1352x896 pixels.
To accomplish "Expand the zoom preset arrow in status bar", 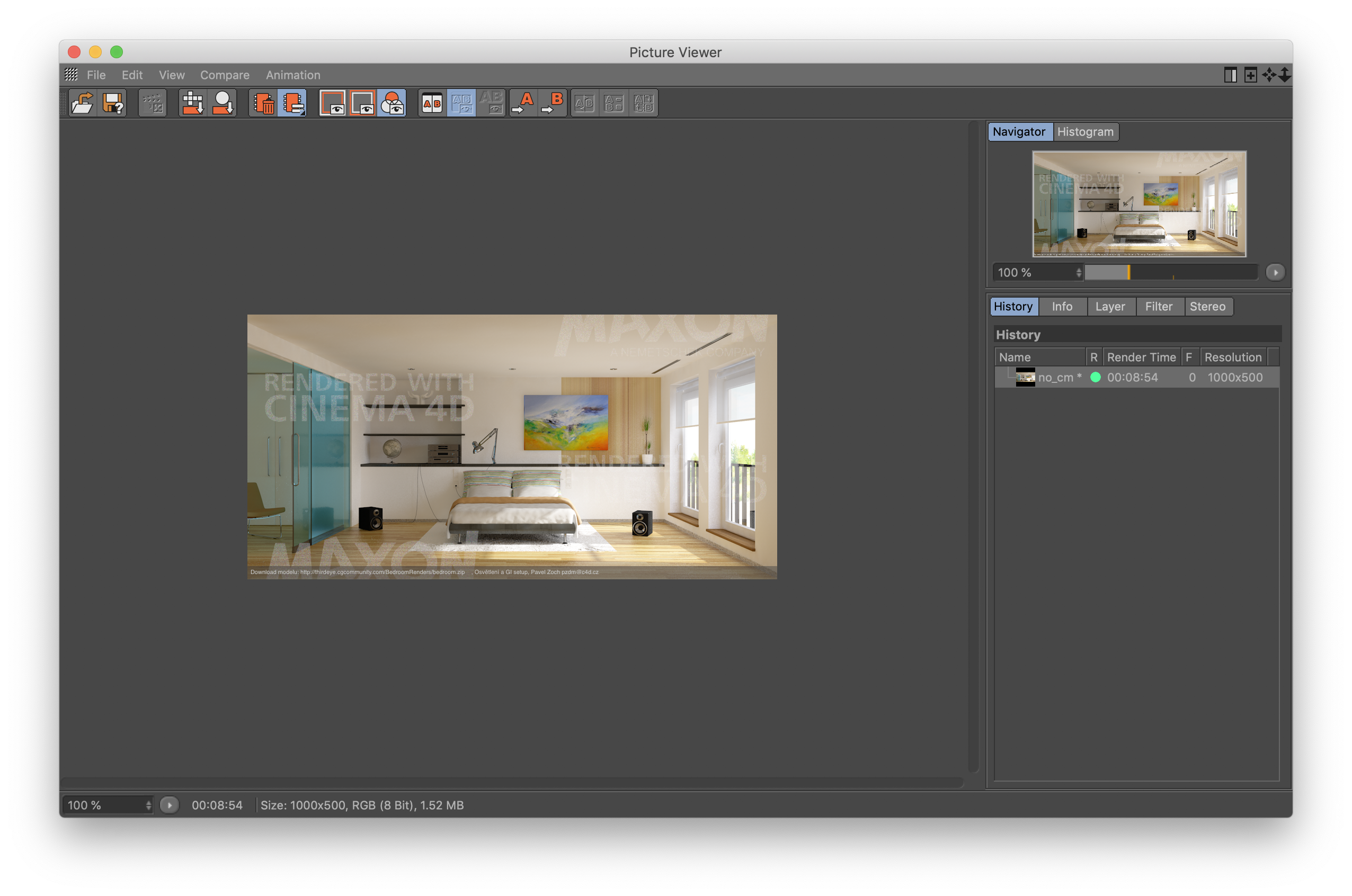I will [169, 805].
